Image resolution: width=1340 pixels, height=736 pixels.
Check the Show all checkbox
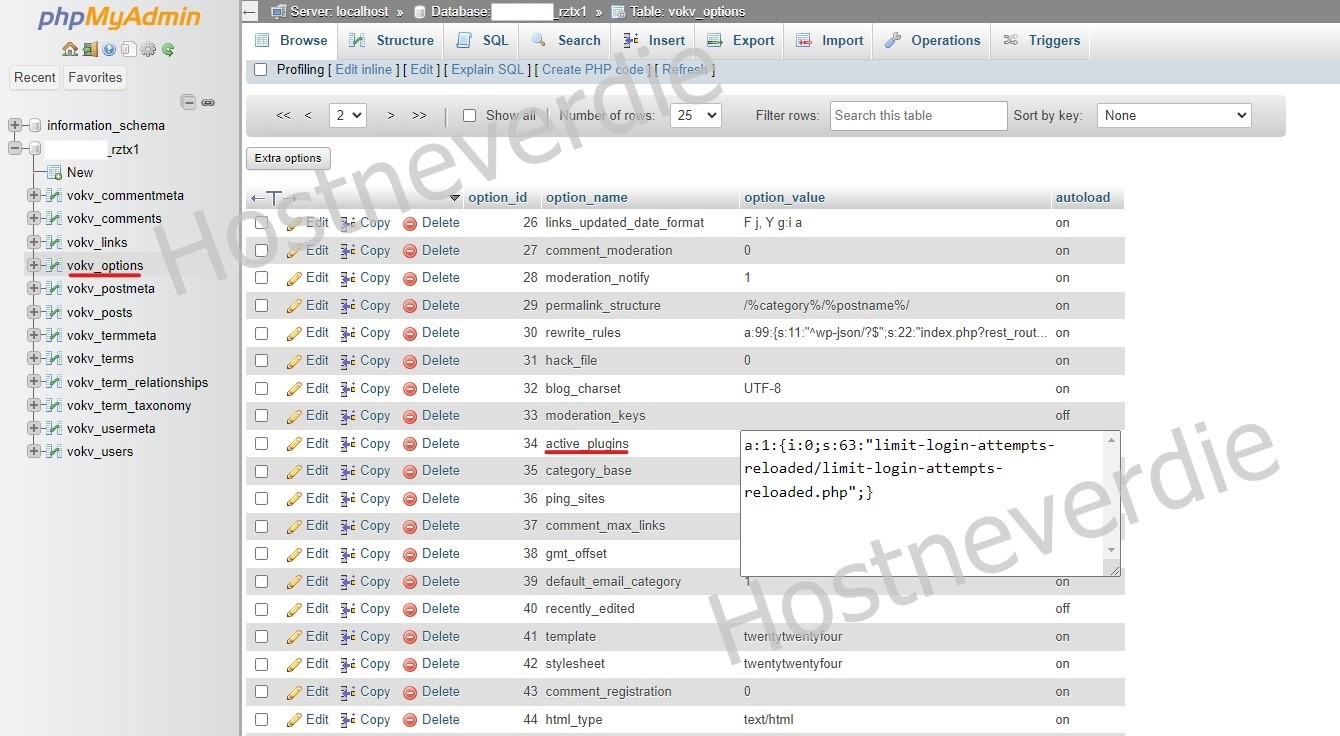coord(469,116)
